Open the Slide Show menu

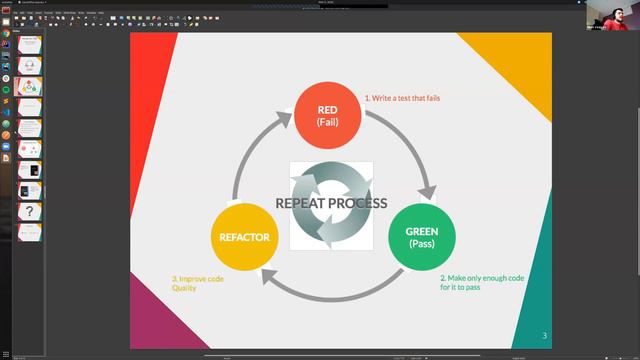point(69,13)
